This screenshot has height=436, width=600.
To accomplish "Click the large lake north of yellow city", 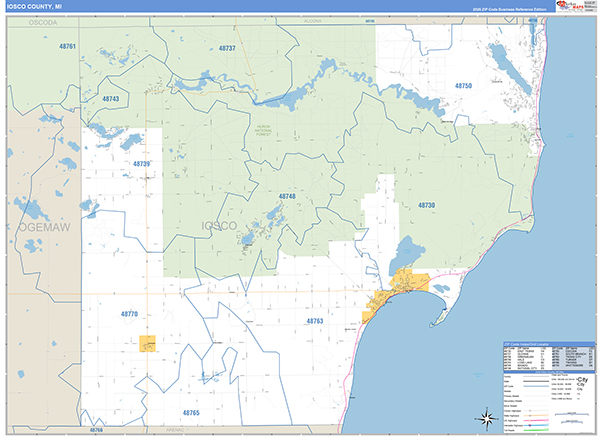I will [408, 250].
